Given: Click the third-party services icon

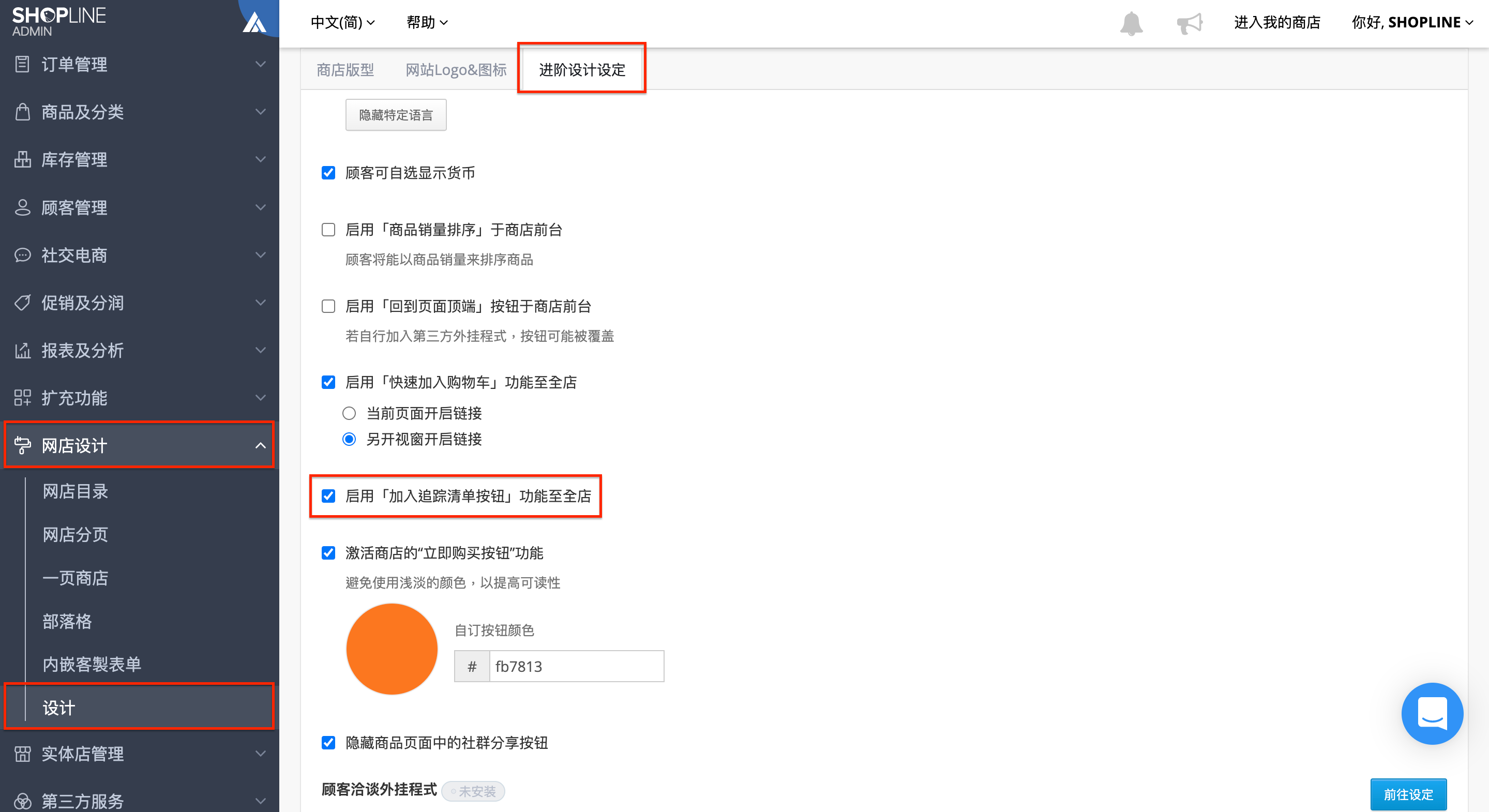Looking at the screenshot, I should 23,801.
